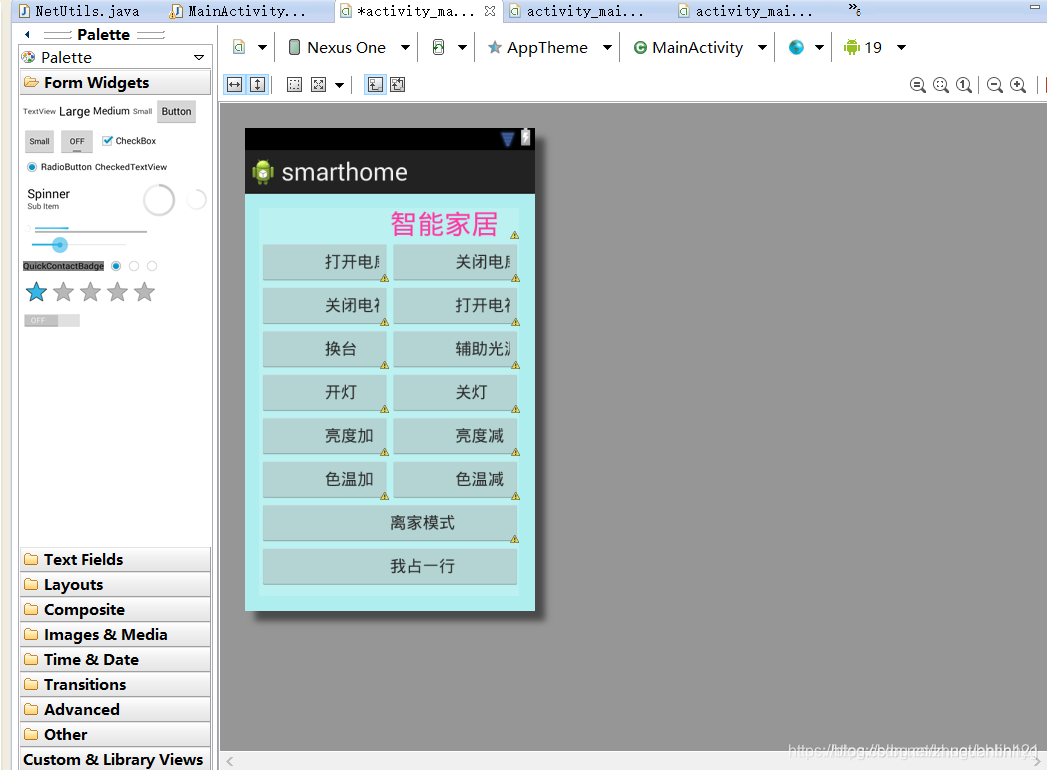Click the QuickContactBadge widget

click(x=63, y=266)
